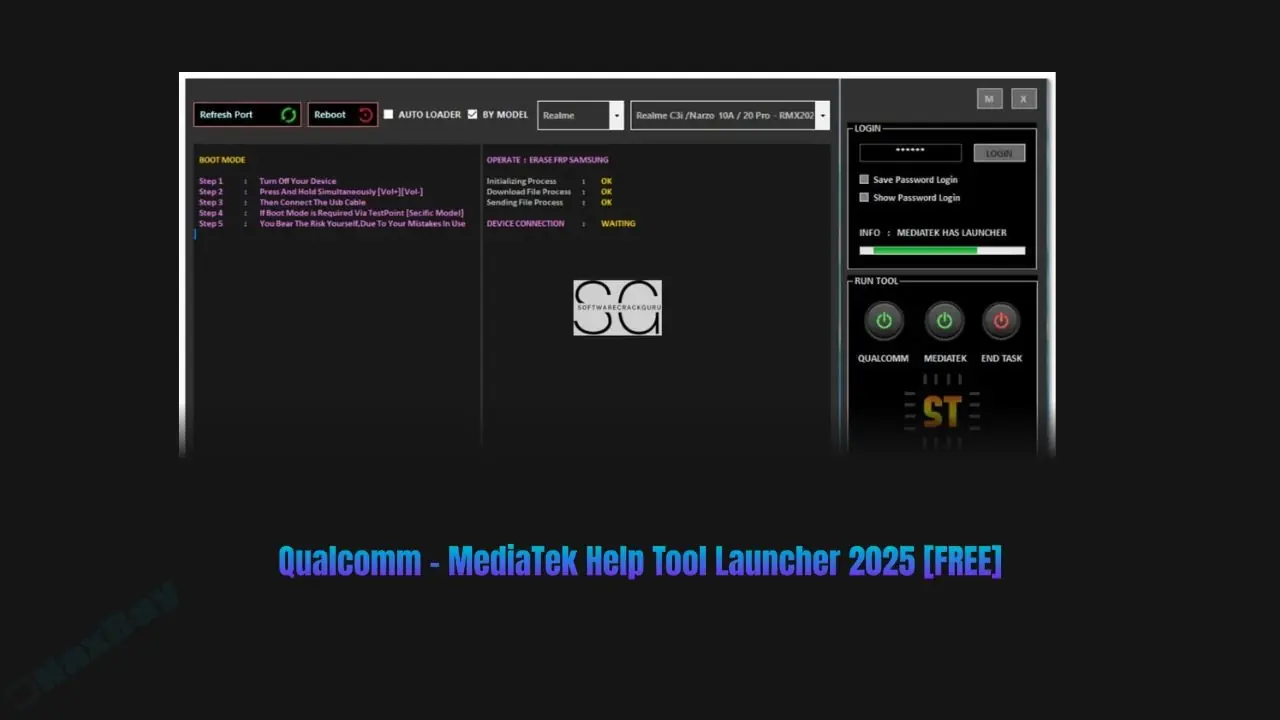Click the M window button
1280x720 pixels.
coord(989,98)
